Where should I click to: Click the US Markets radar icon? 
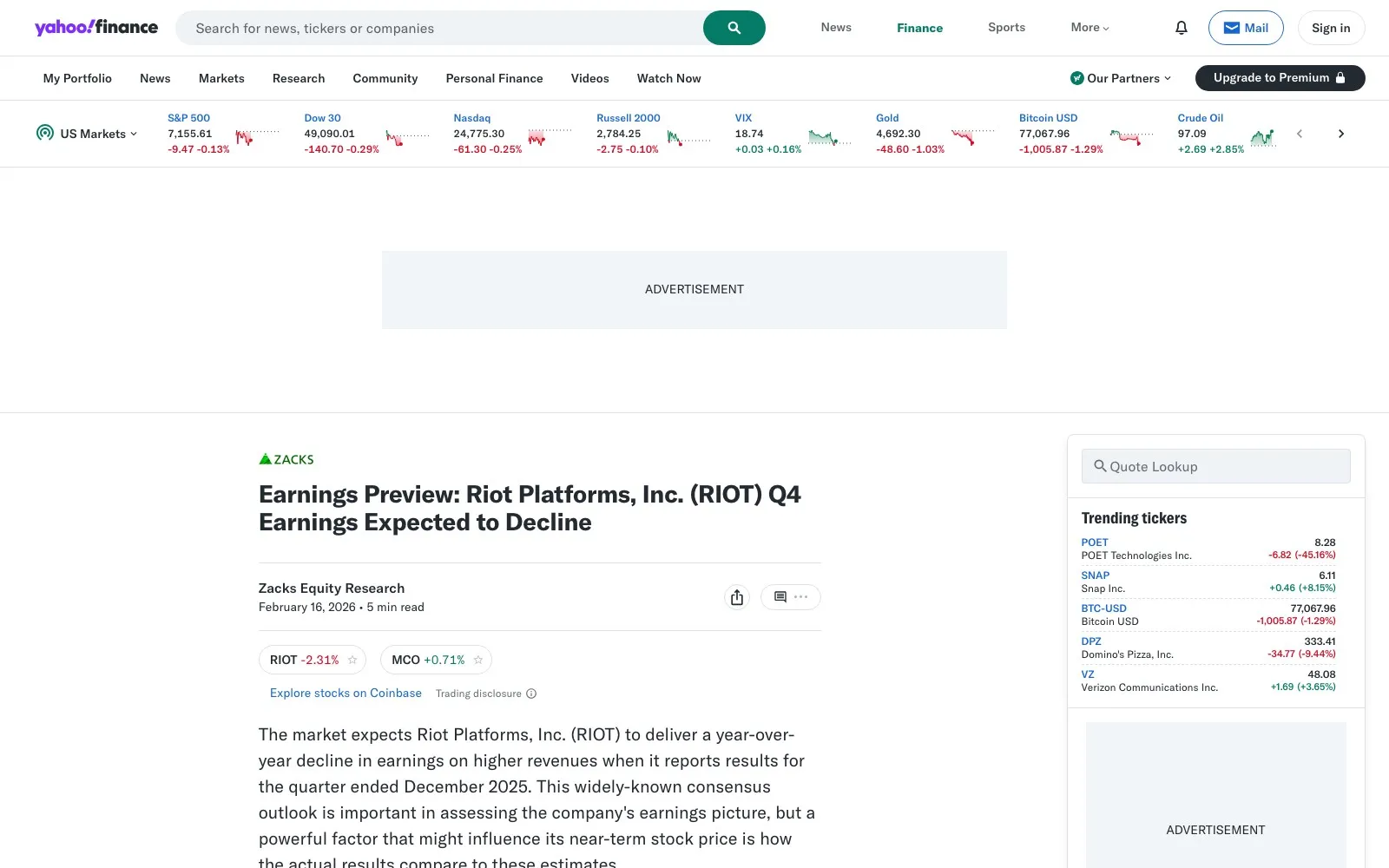pyautogui.click(x=45, y=133)
